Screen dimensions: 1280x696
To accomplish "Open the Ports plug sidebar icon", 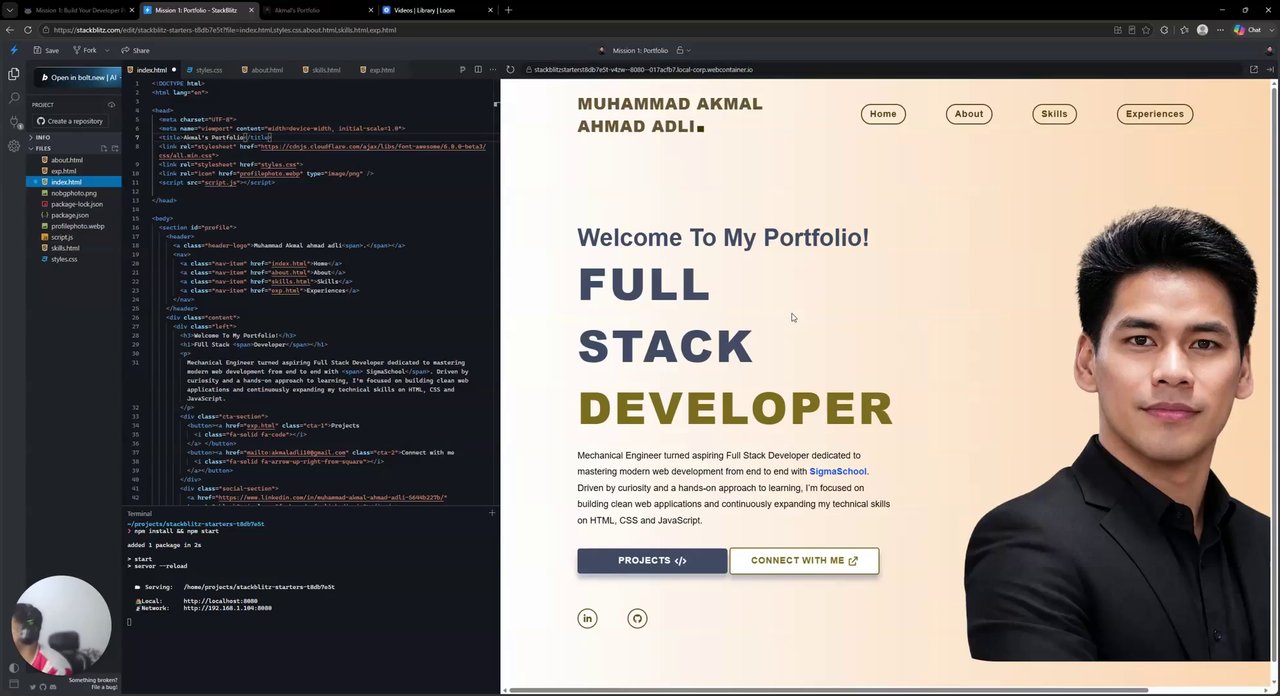I will [x=13, y=122].
